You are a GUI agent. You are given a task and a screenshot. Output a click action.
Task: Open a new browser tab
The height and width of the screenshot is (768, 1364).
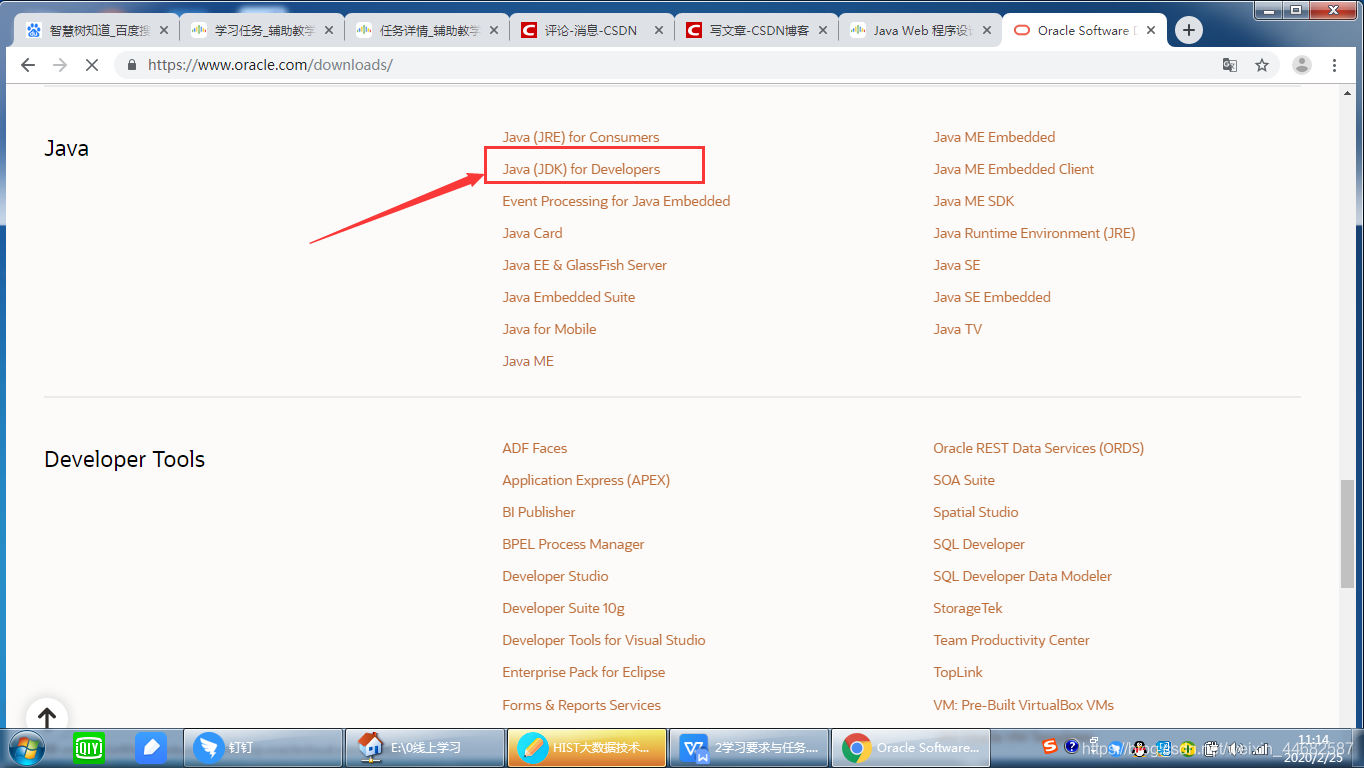[1188, 30]
